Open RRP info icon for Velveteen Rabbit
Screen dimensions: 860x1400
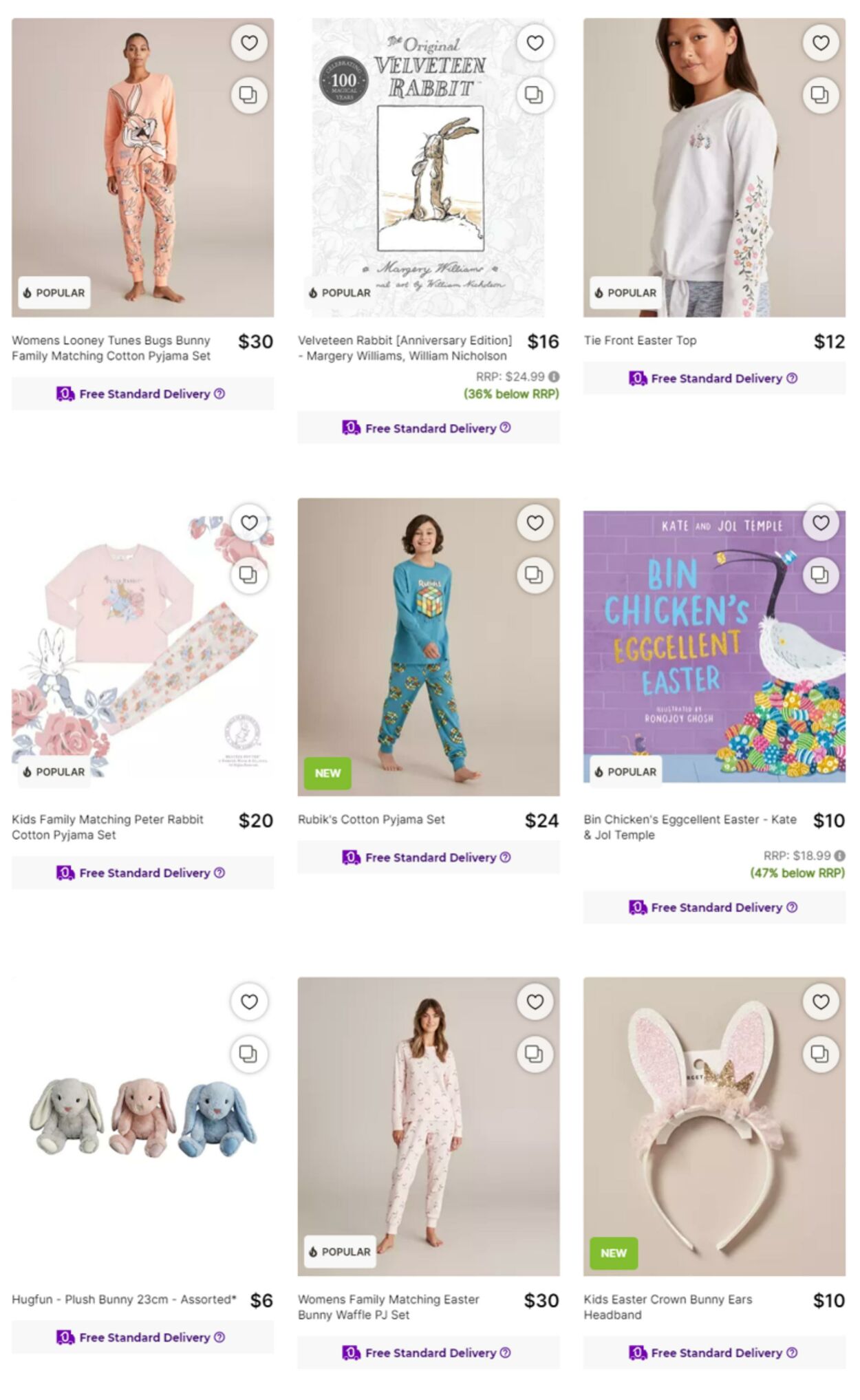[x=554, y=376]
